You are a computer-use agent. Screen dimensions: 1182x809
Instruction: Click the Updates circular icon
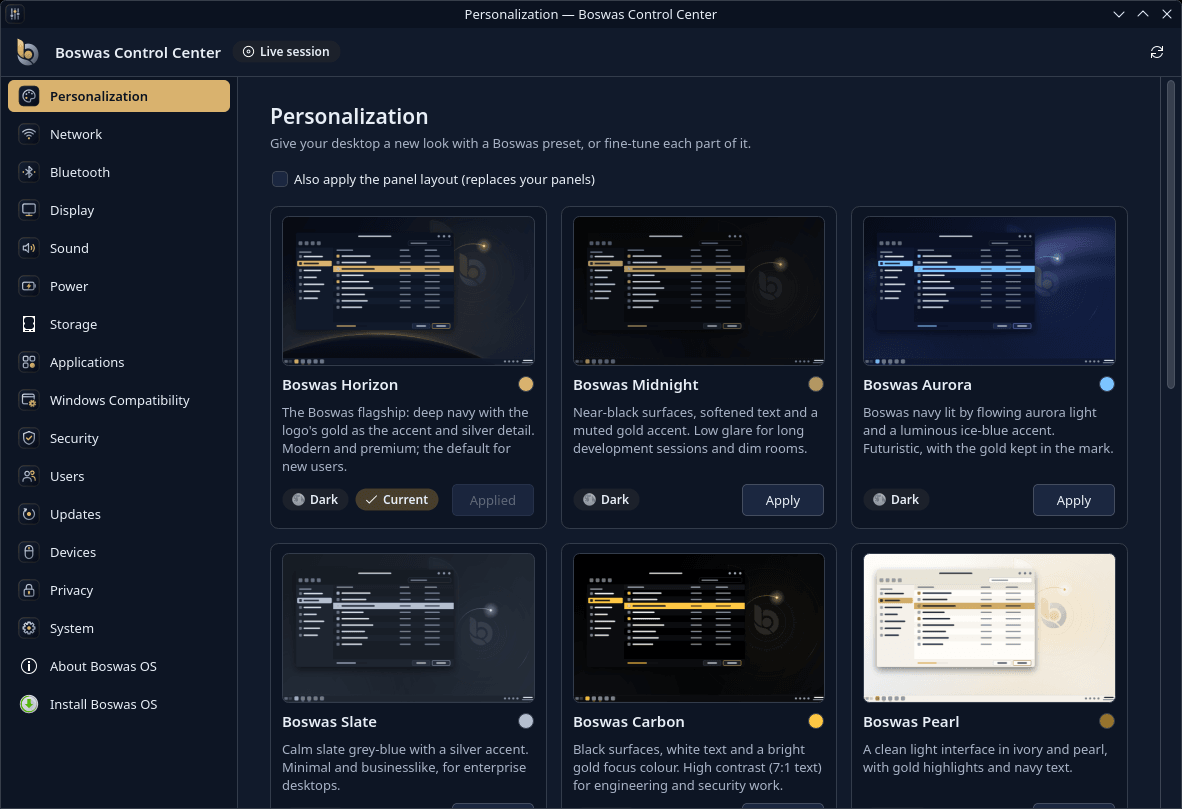click(x=29, y=514)
